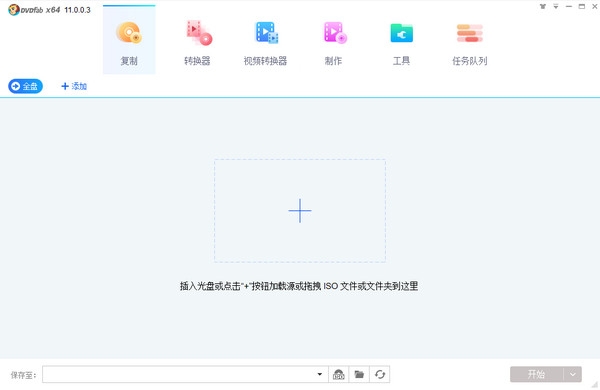Browse for output folder with the folder icon

[359, 374]
